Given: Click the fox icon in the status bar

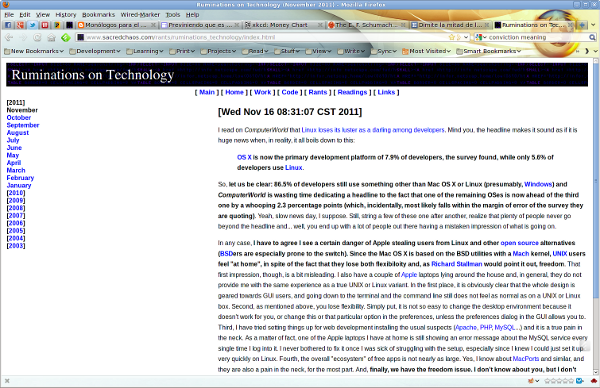Looking at the screenshot, I should 531,381.
